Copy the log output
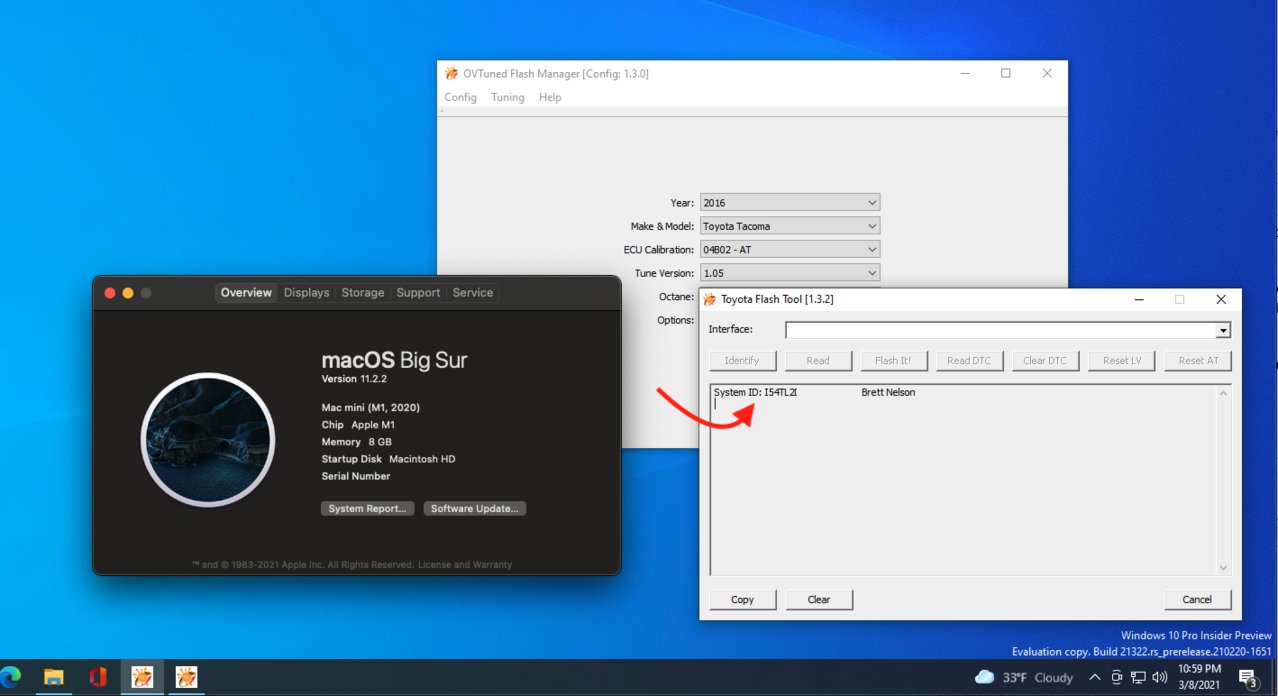The image size is (1278, 696). [742, 599]
